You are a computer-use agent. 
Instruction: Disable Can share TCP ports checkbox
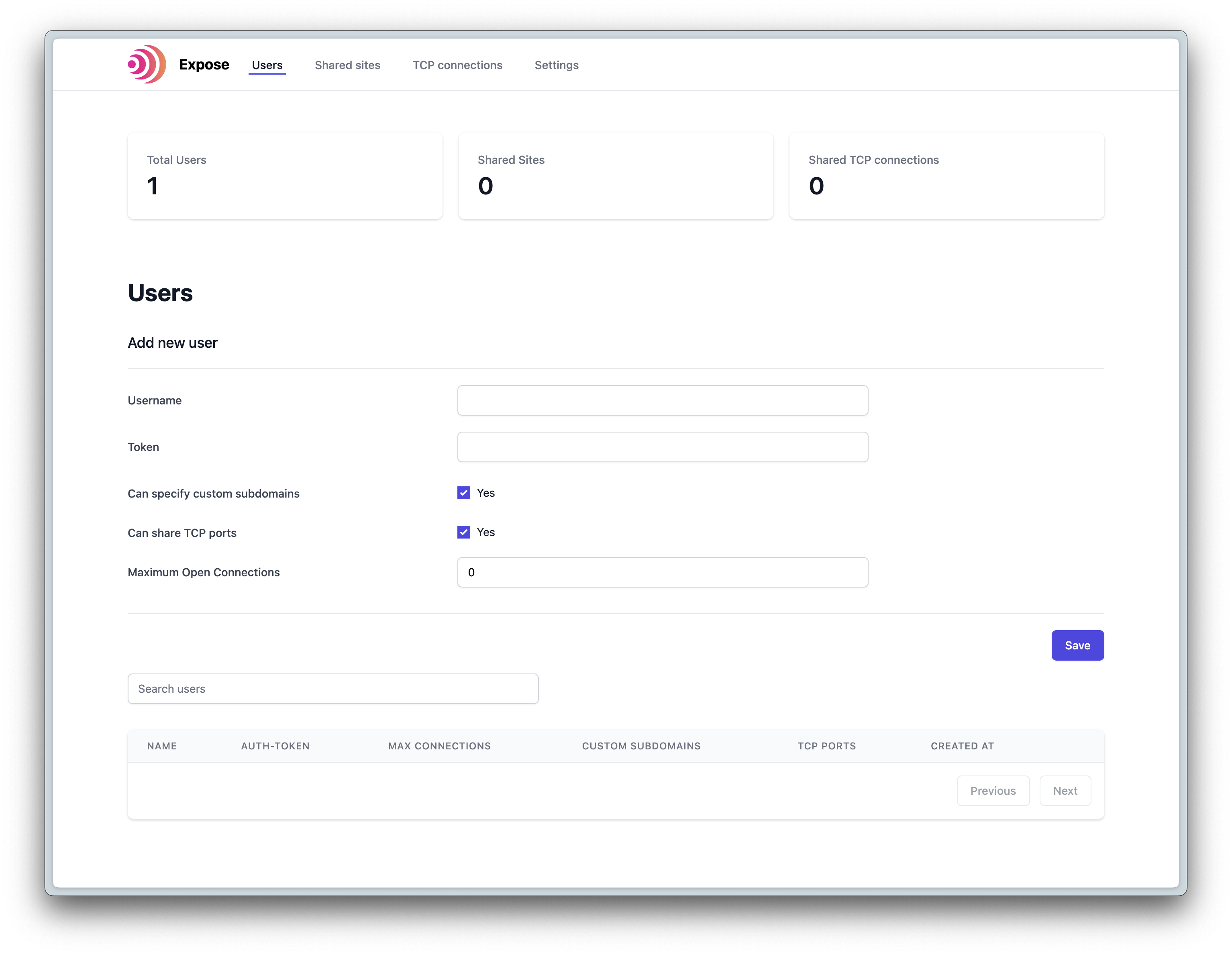[x=463, y=532]
